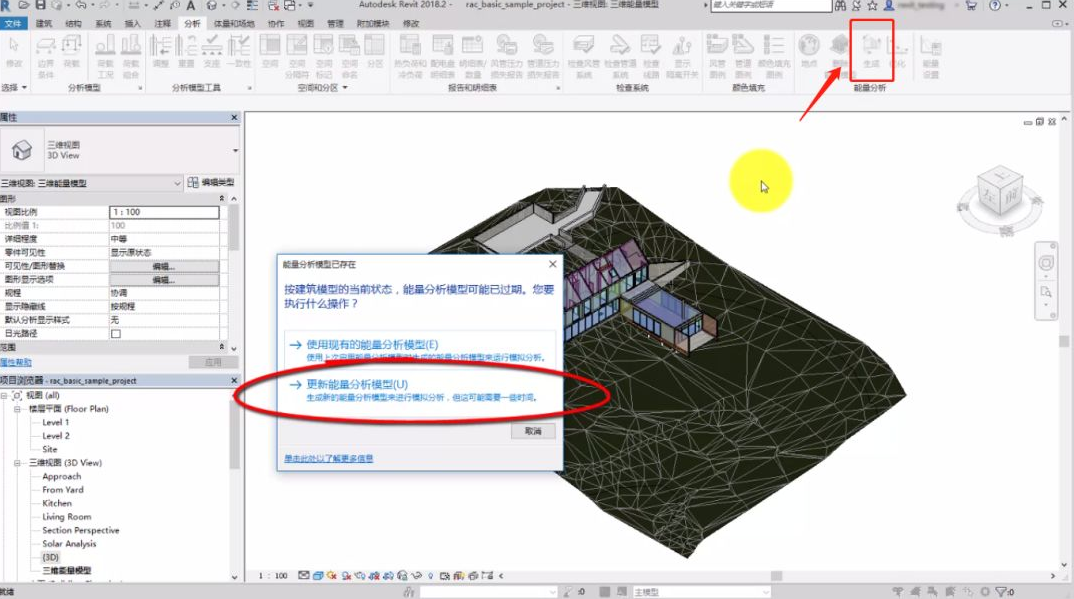Screen dimensions: 1074x599
Task: Open the 主模型 design options dropdown in status bar
Action: [701, 592]
